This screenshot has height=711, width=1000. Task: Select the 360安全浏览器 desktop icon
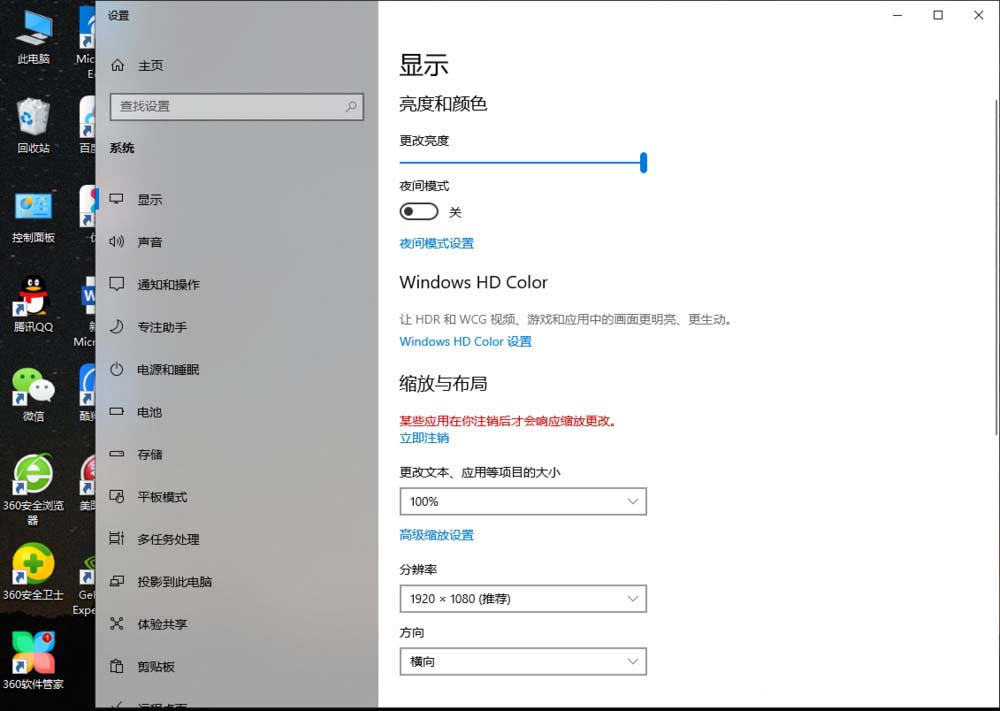click(x=33, y=489)
